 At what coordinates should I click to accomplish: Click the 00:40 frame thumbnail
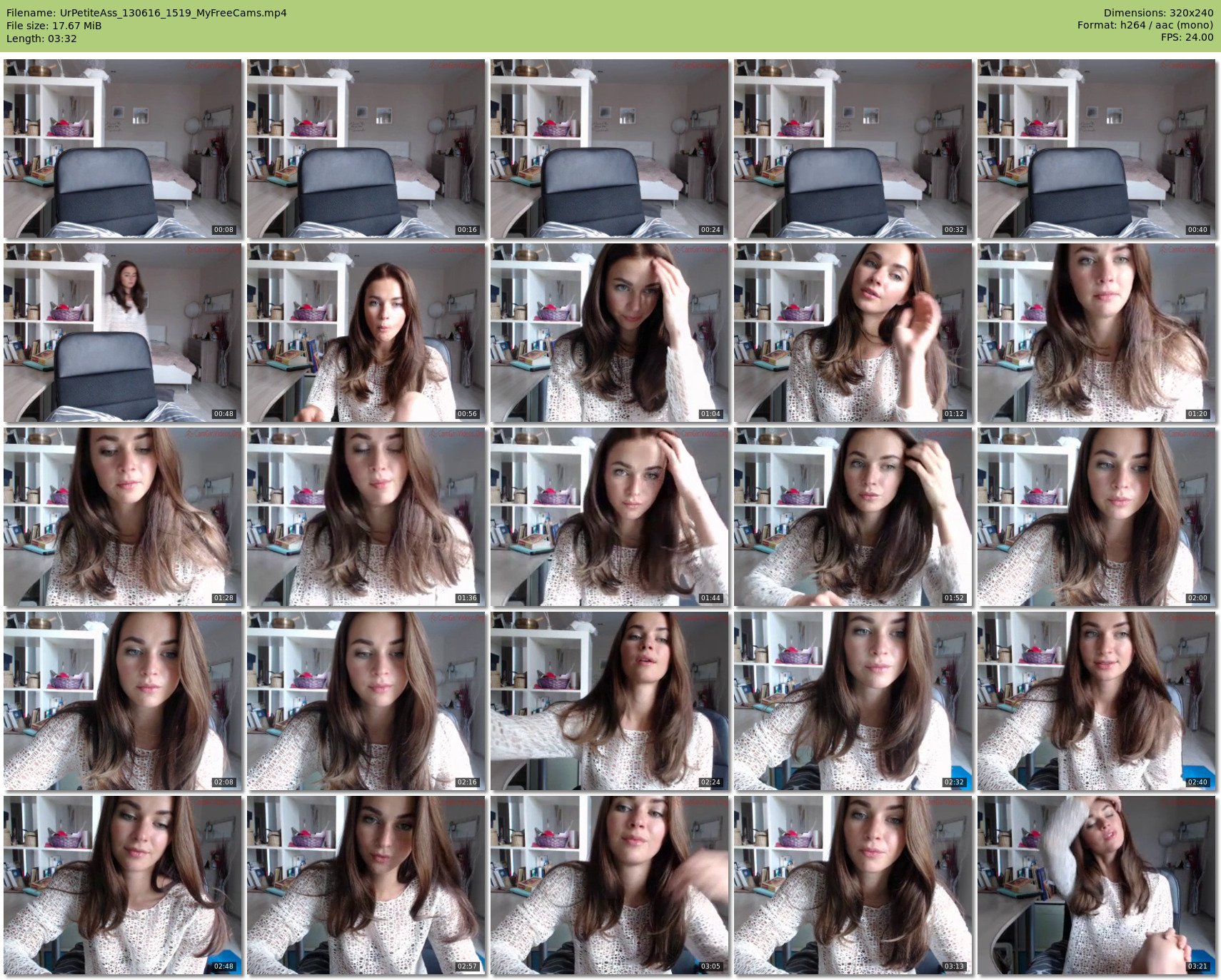[1096, 148]
